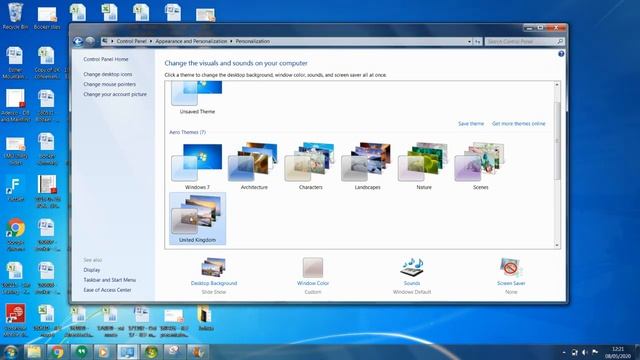Click Change mouse pointers link
This screenshot has width=640, height=360.
click(x=109, y=84)
